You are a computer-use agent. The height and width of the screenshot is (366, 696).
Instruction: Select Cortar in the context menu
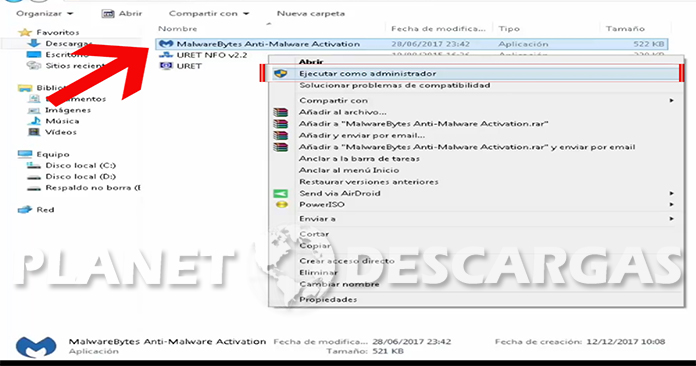[x=314, y=234]
